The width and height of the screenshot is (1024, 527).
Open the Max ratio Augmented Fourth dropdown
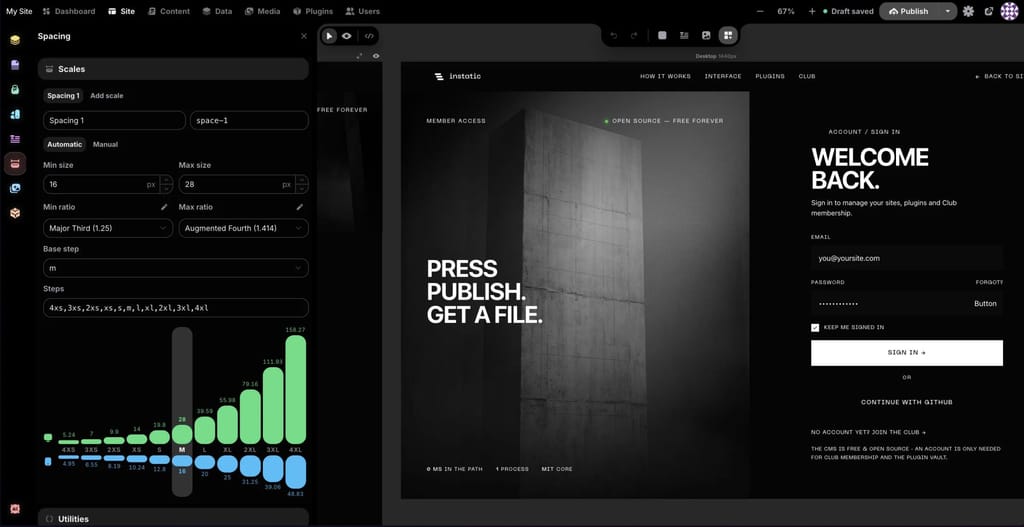244,228
